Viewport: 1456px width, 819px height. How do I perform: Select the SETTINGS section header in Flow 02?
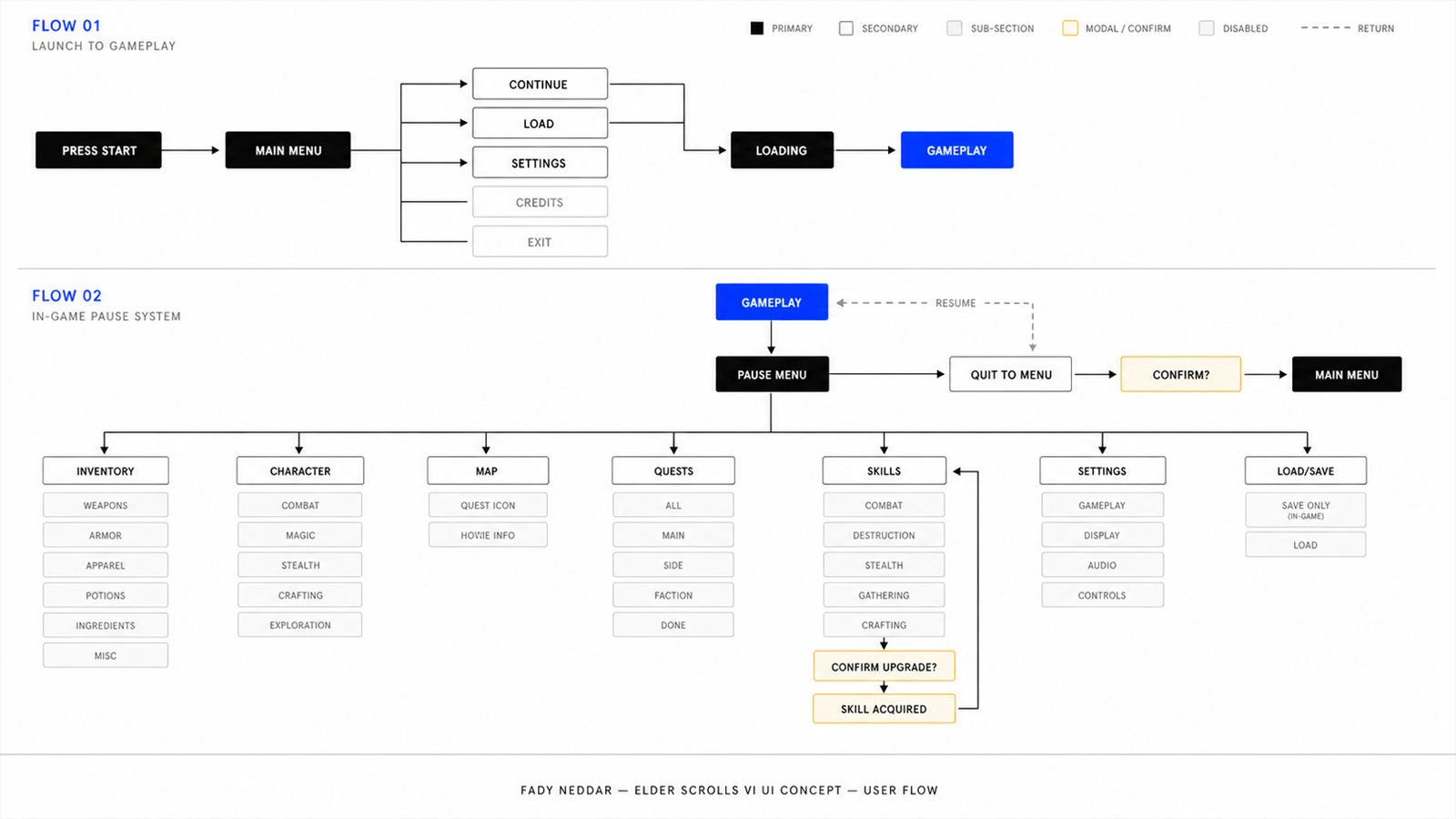[1102, 470]
